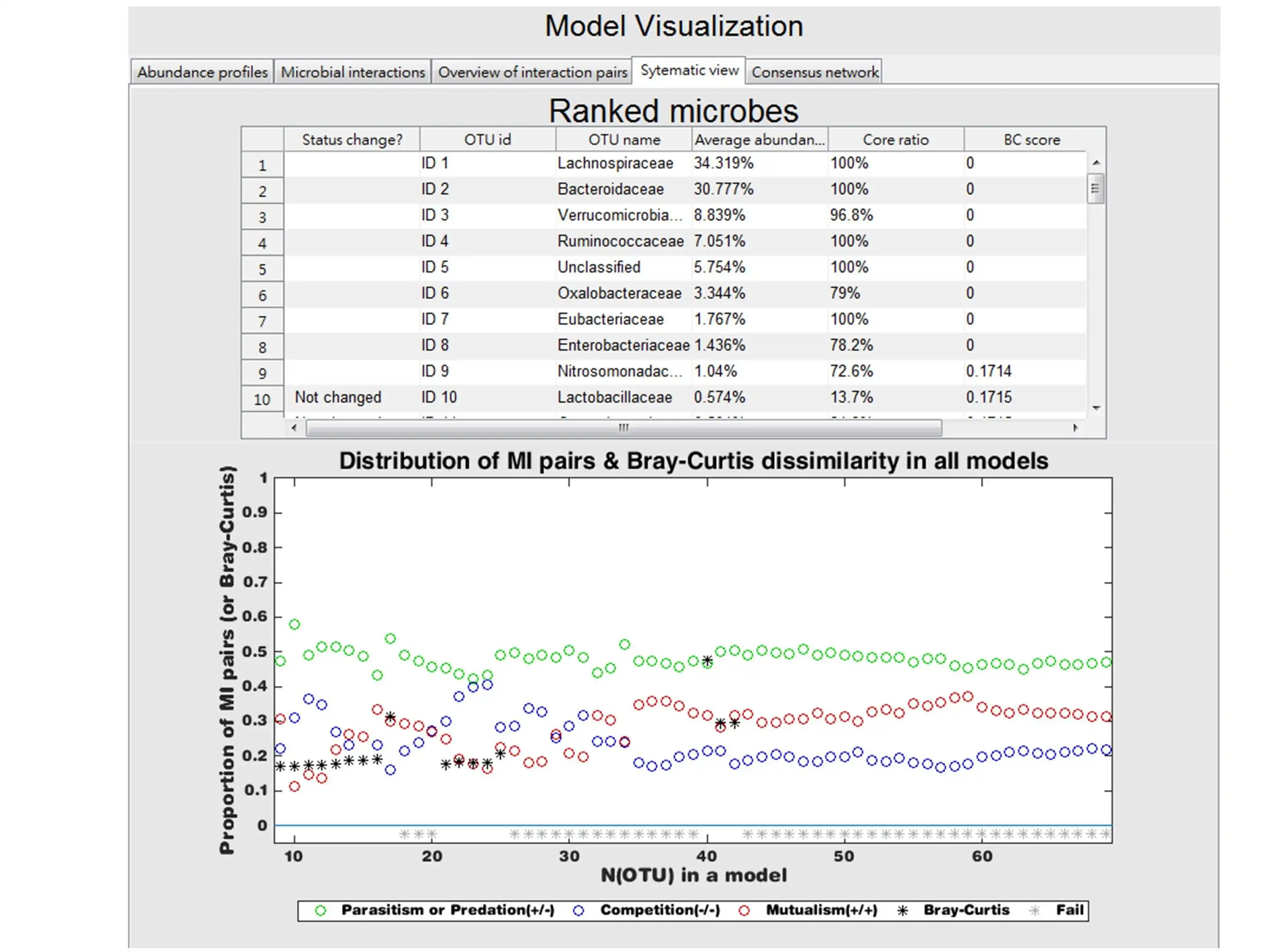
Task: Click the Mutualism(+/+) legend entry
Action: point(808,910)
